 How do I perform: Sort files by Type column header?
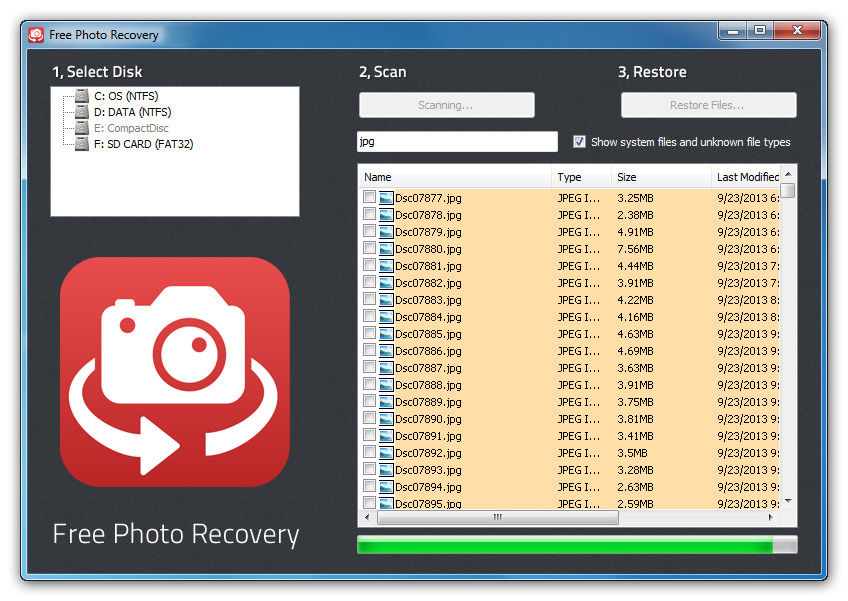pyautogui.click(x=581, y=177)
